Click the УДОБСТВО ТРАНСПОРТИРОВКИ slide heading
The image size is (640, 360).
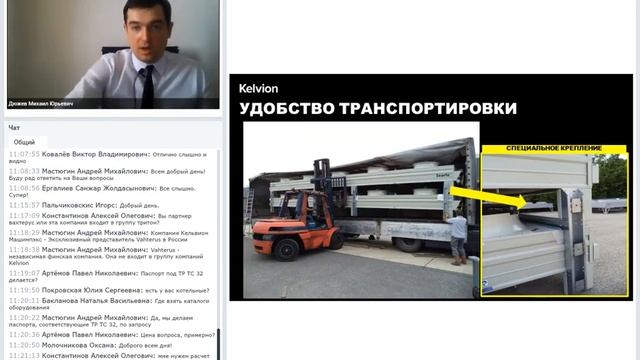coord(378,109)
